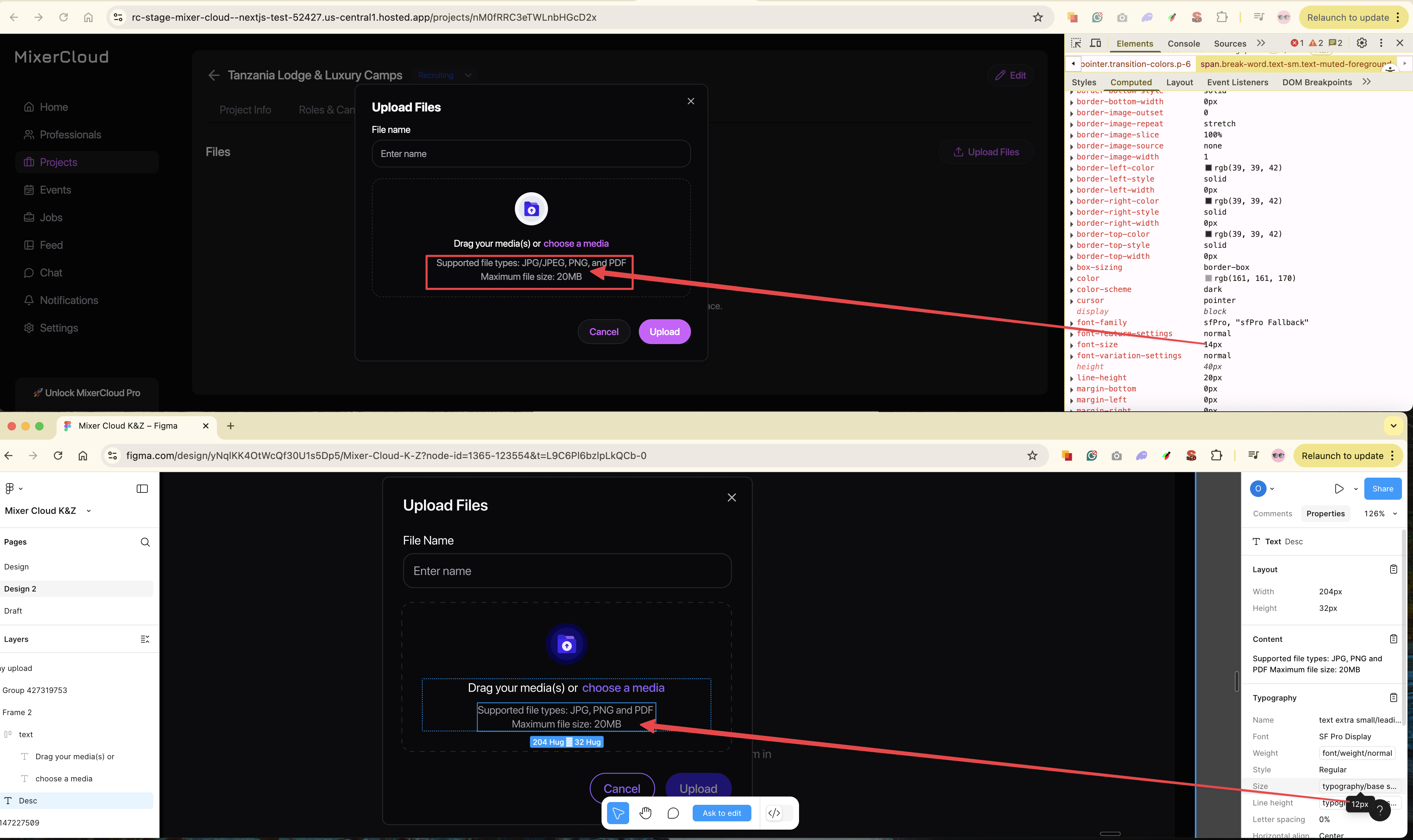Click the DevTools inspect element icon

tap(1076, 43)
